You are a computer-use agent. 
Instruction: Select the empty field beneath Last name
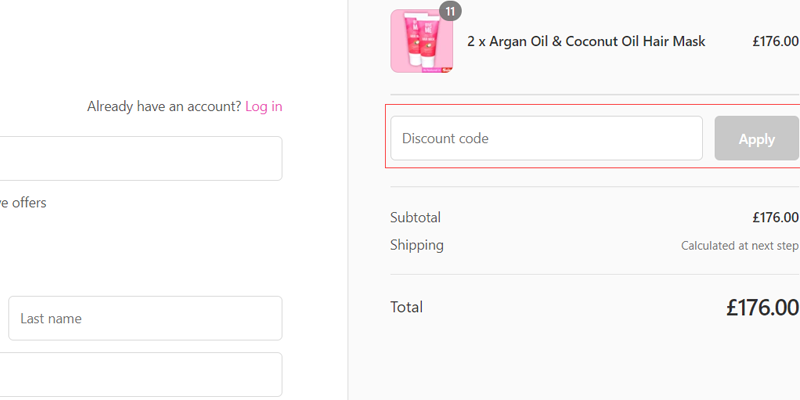point(140,374)
